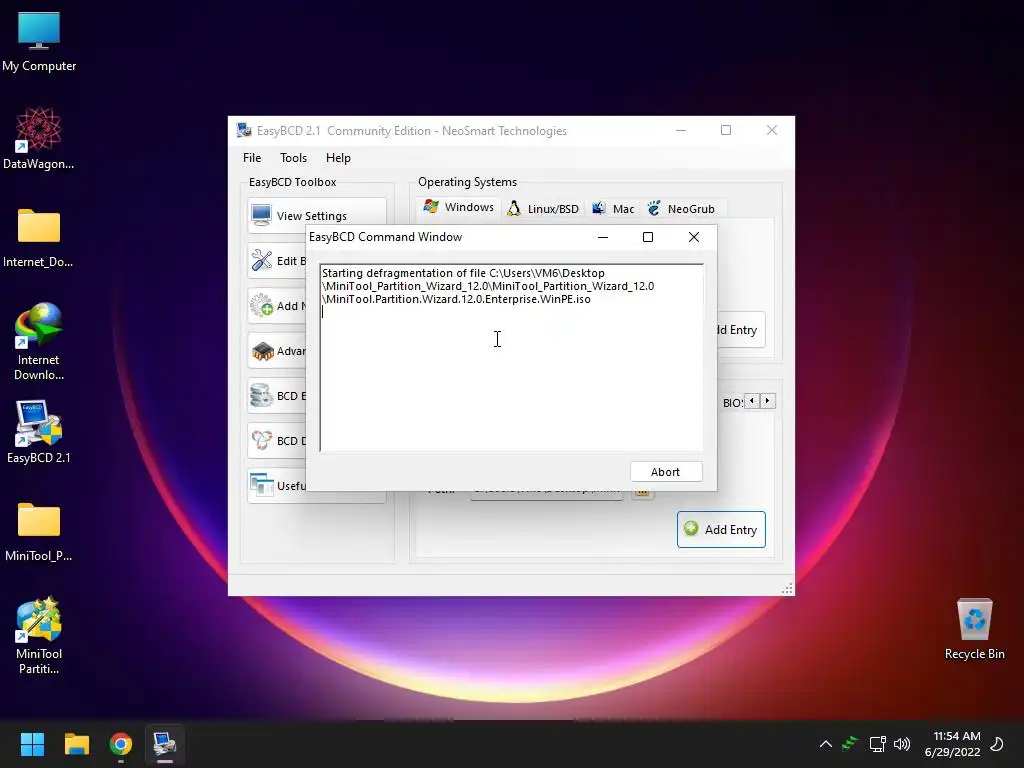Viewport: 1024px width, 768px height.
Task: Click the Advanced Settings chip icon
Action: [x=263, y=351]
